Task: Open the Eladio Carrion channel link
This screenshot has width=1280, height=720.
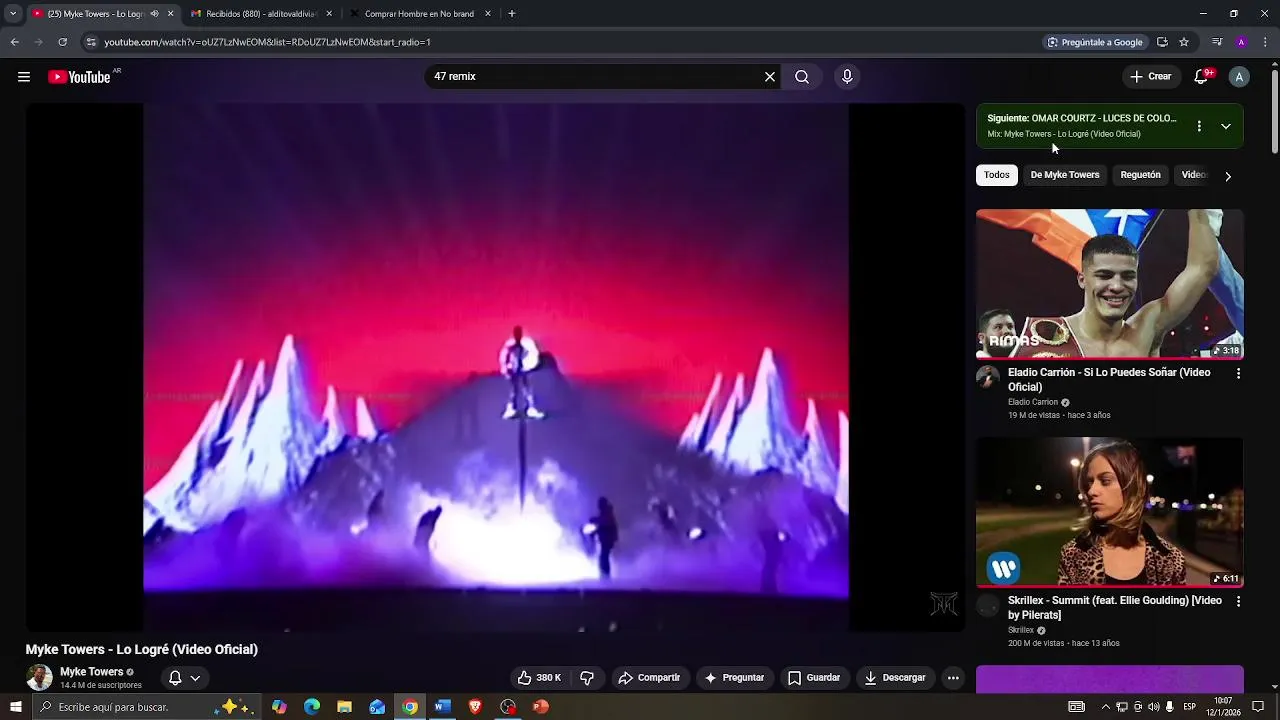Action: (1033, 402)
